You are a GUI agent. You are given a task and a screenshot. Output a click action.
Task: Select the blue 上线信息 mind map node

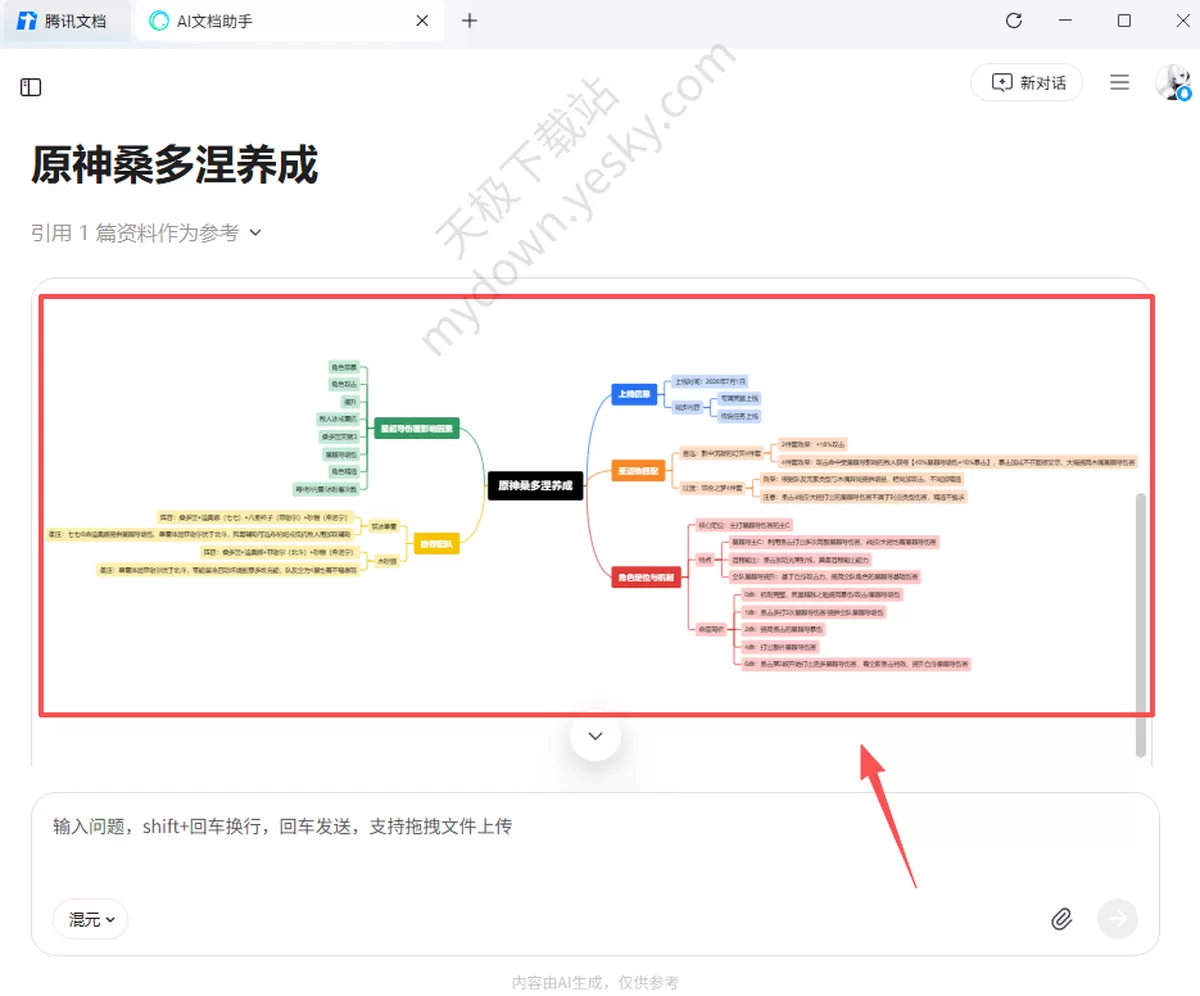(634, 394)
